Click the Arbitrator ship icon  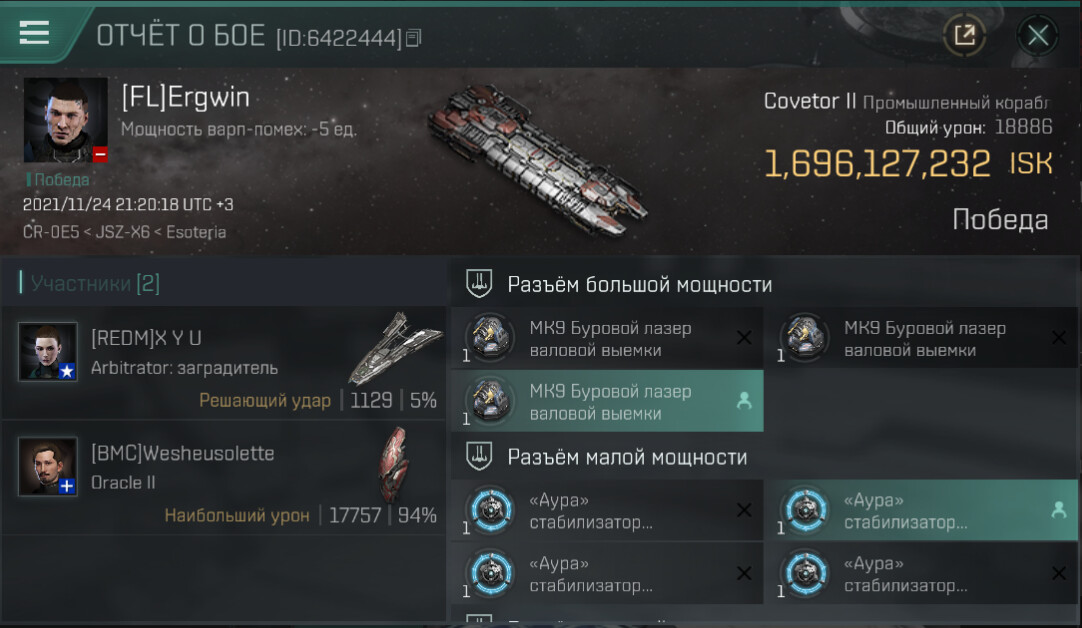[x=395, y=349]
